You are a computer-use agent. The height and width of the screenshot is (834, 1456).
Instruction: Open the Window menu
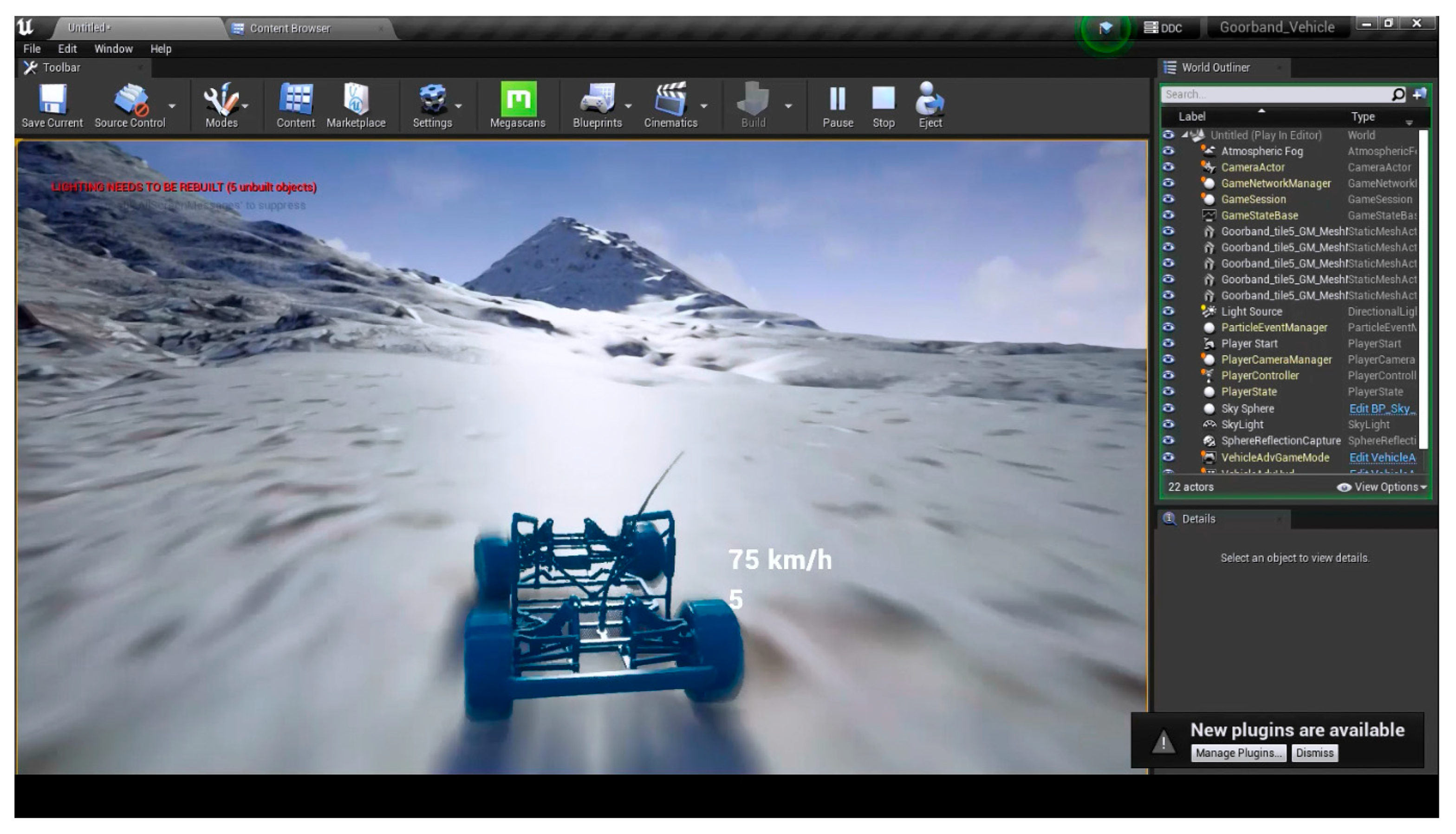(113, 49)
